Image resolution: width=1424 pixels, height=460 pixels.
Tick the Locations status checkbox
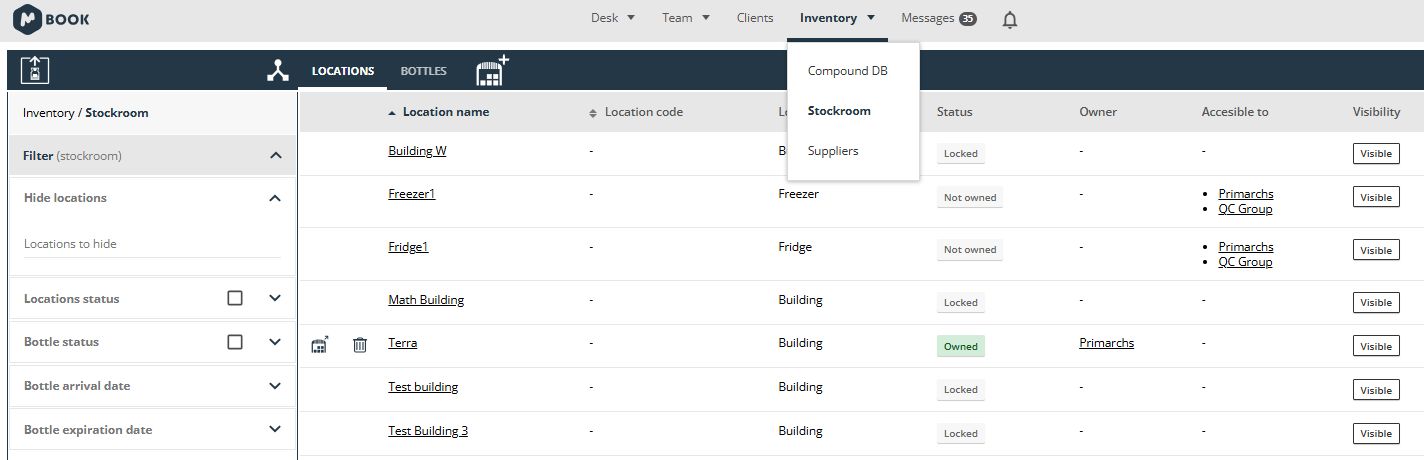tap(235, 298)
